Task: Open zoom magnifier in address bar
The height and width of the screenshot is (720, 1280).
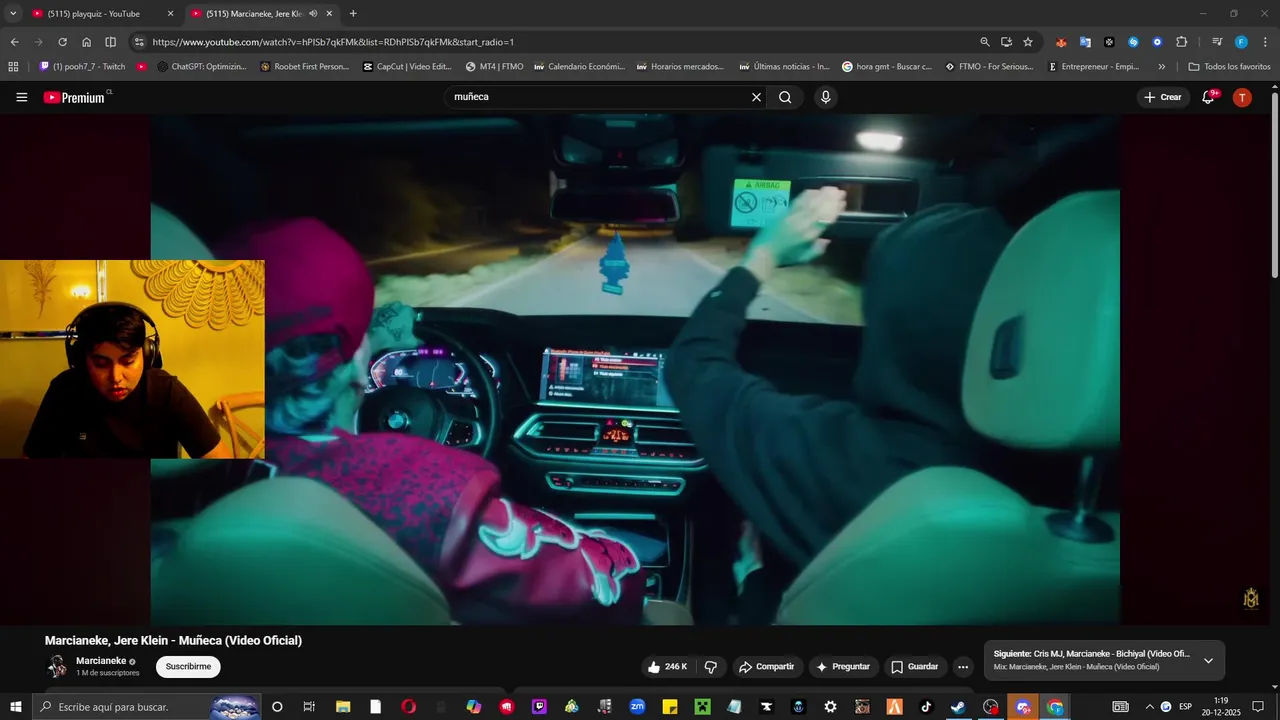Action: click(985, 42)
